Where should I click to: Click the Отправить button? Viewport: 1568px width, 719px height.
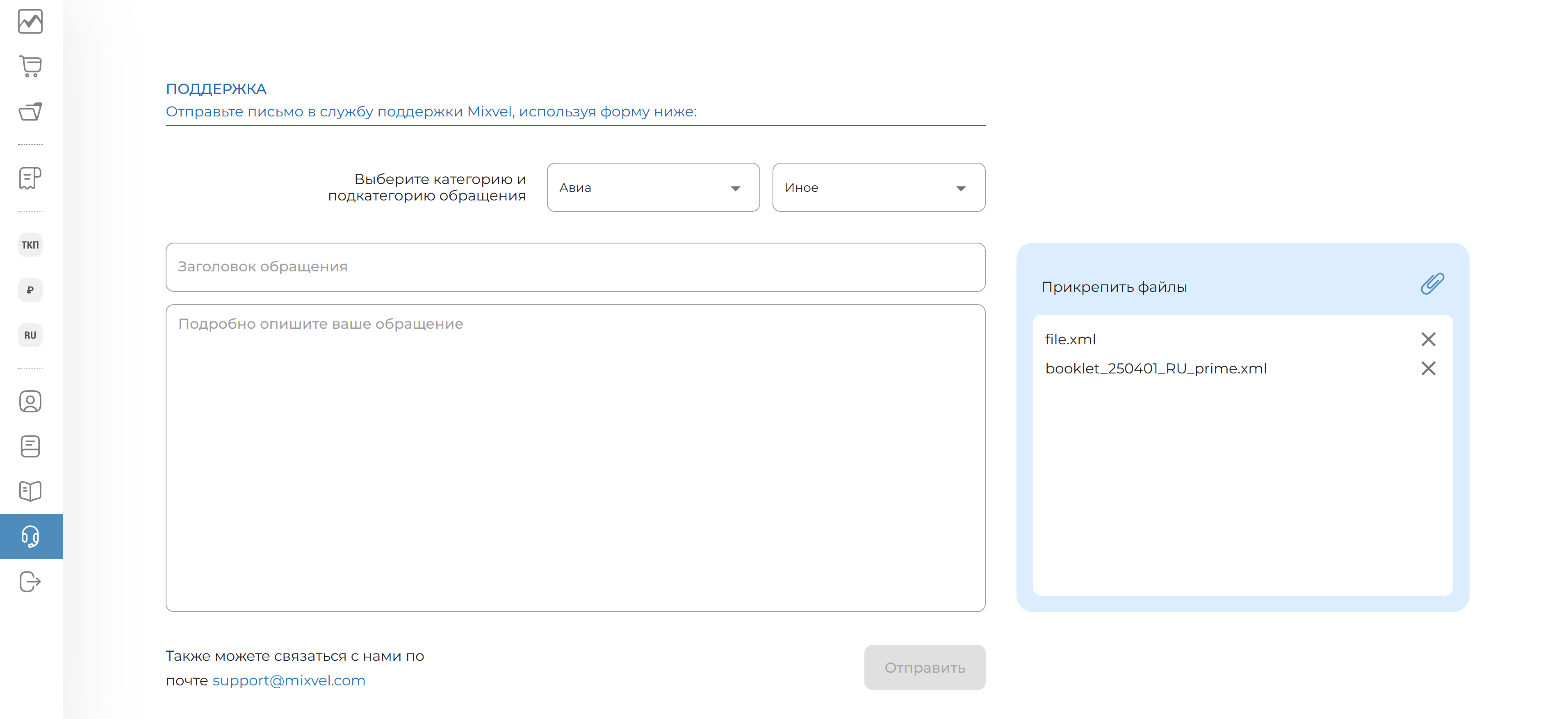click(924, 667)
